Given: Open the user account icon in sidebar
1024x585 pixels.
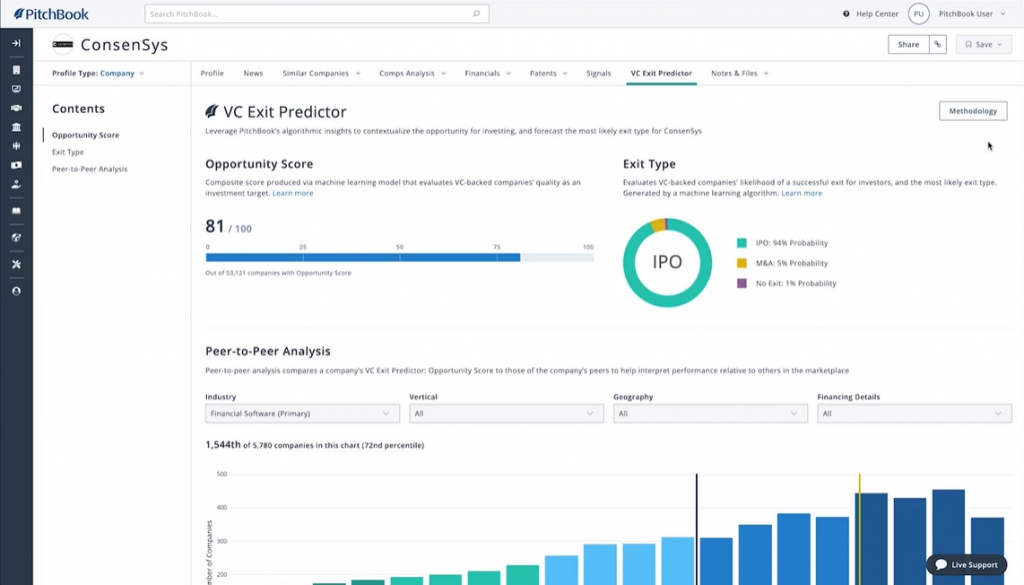Looking at the screenshot, I should pos(16,291).
